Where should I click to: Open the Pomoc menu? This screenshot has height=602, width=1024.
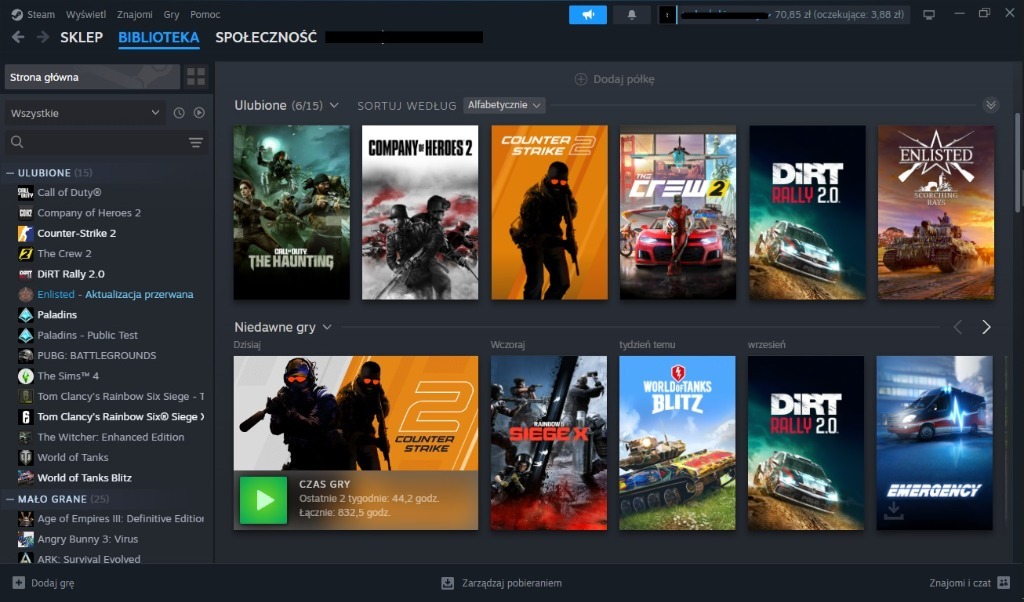(205, 14)
